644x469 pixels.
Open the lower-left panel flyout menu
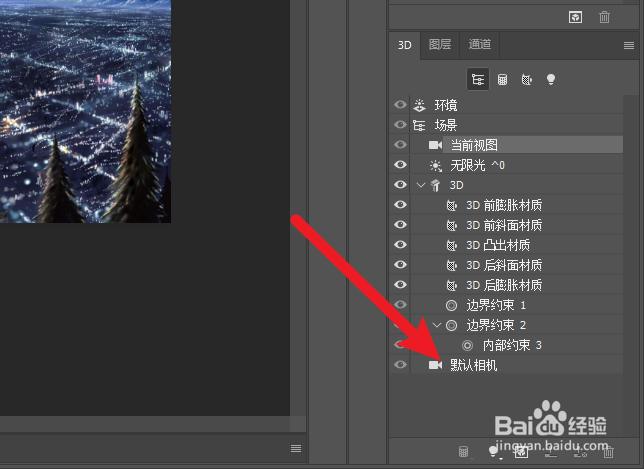[x=296, y=448]
